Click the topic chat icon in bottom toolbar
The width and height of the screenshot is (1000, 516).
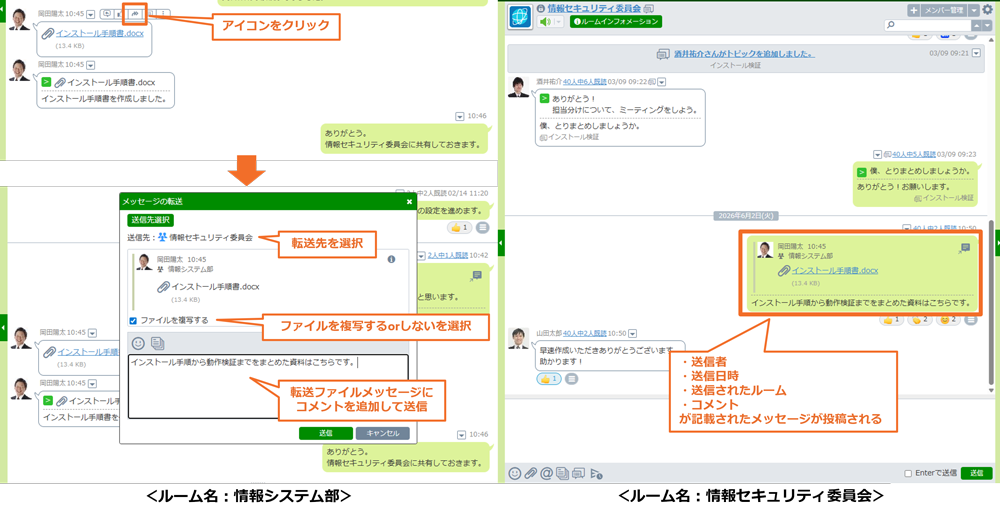click(x=578, y=473)
